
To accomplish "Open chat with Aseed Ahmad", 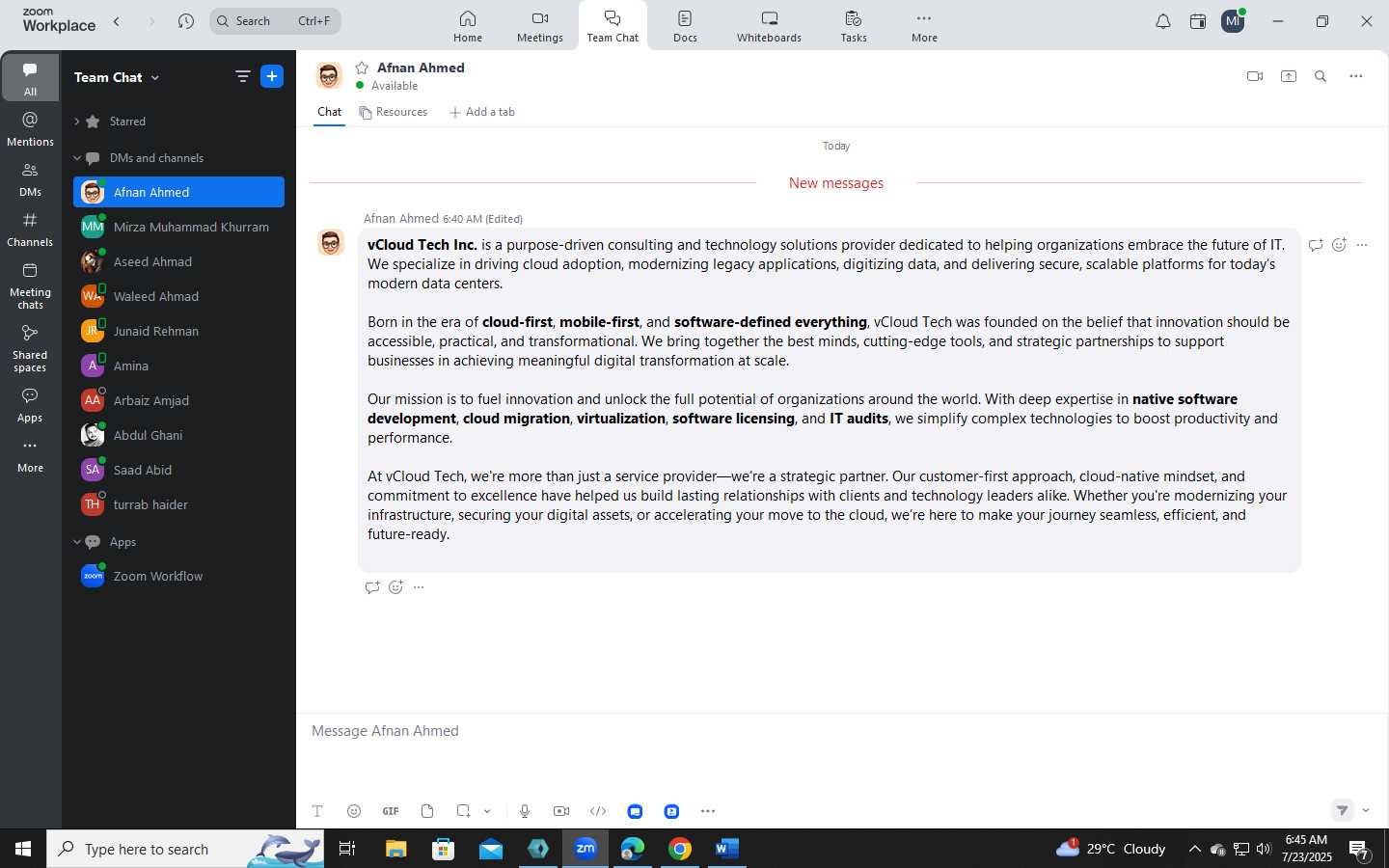I will point(178,261).
